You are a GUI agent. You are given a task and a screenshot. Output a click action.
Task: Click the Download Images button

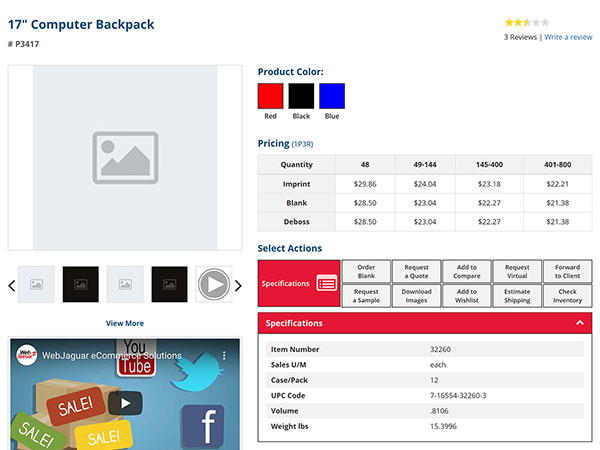[416, 296]
